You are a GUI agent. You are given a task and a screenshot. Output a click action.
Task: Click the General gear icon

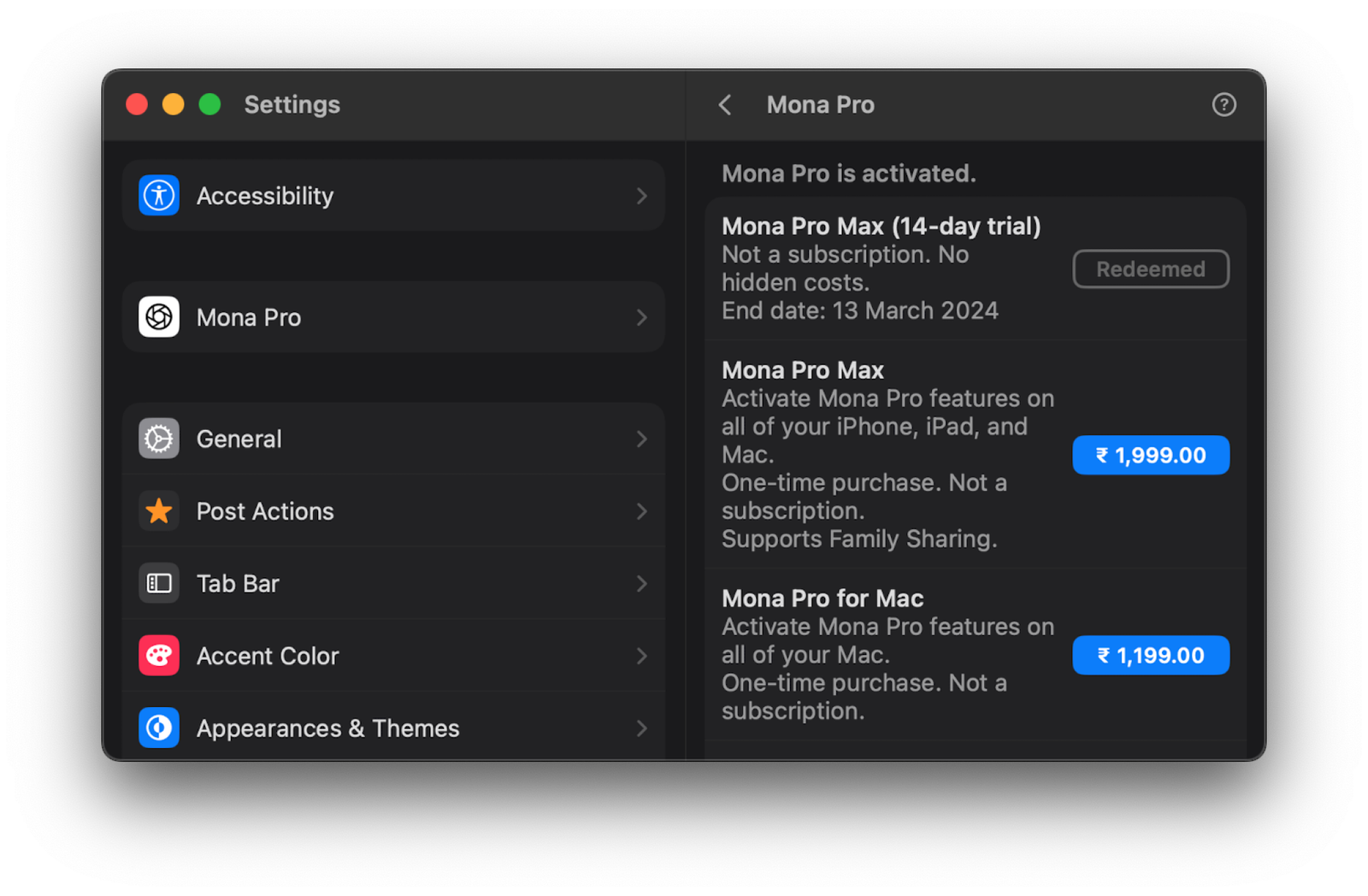pyautogui.click(x=159, y=439)
